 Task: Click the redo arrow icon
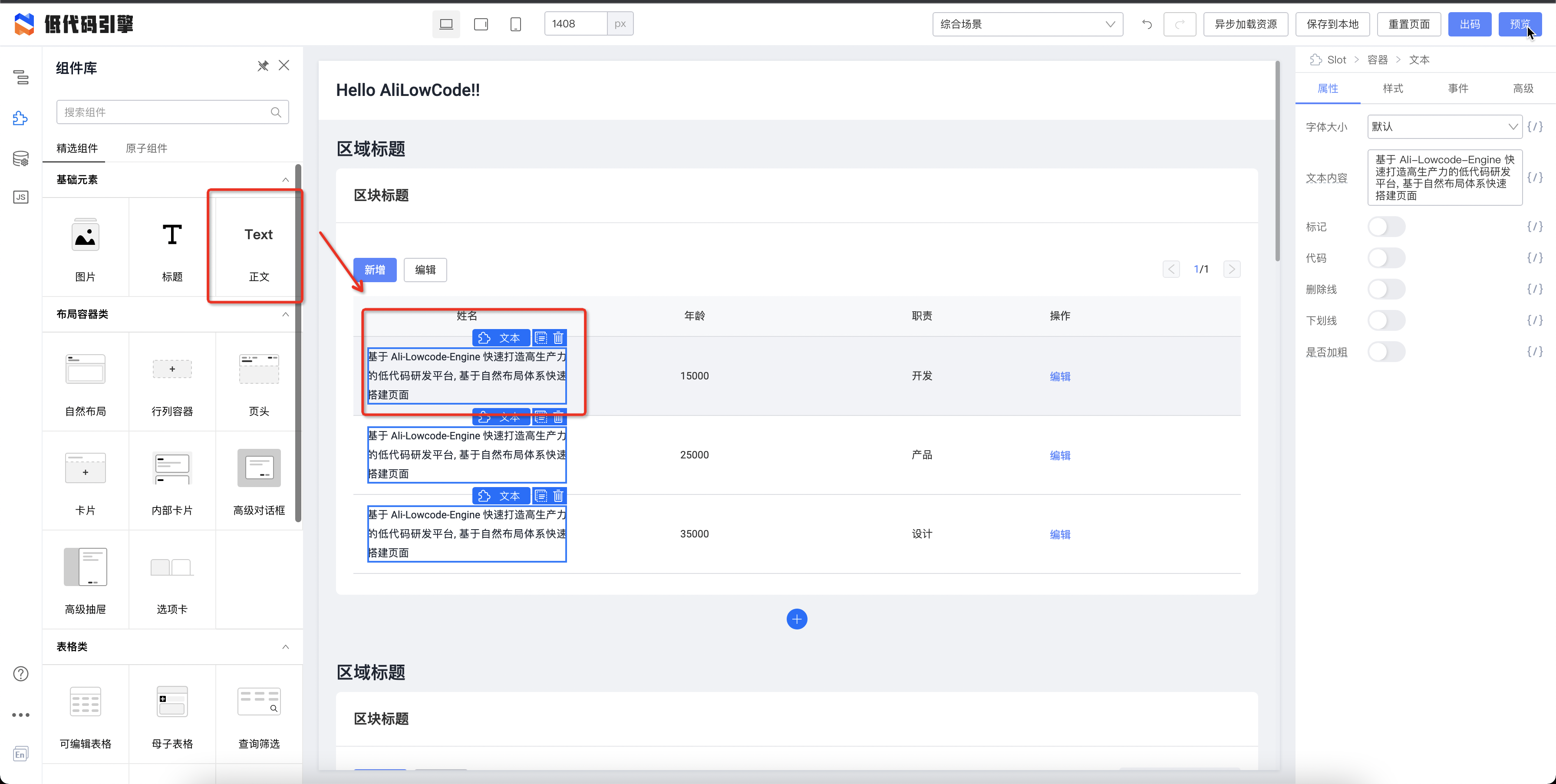click(x=1179, y=24)
